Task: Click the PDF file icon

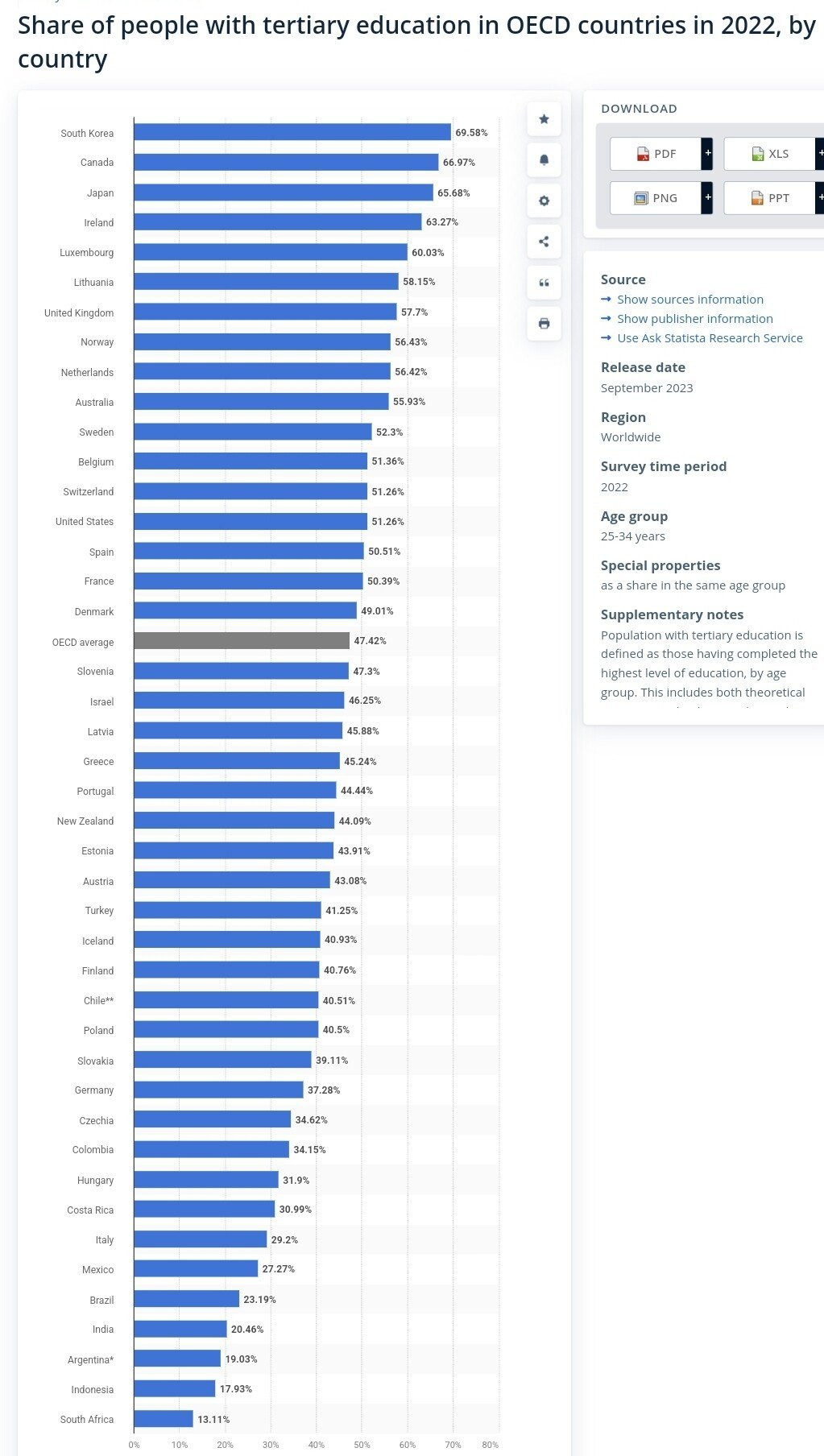Action: pyautogui.click(x=643, y=154)
